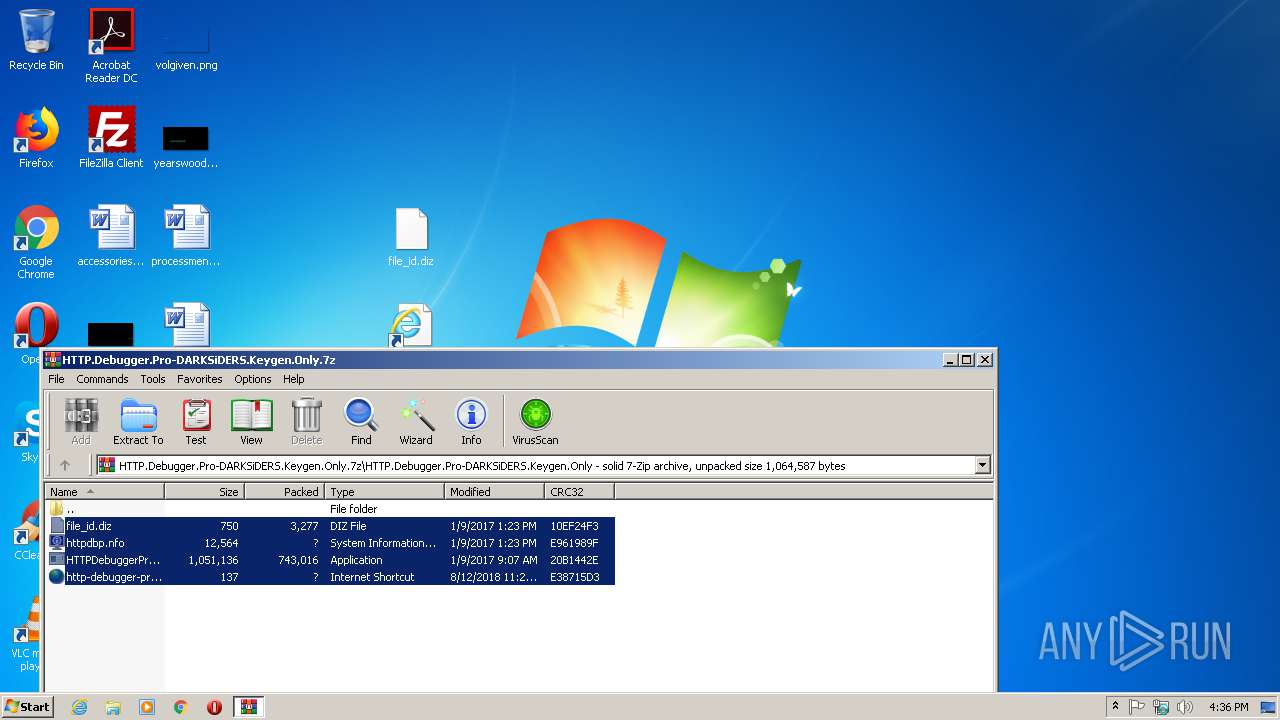Open the File menu
The height and width of the screenshot is (720, 1280).
tap(56, 379)
